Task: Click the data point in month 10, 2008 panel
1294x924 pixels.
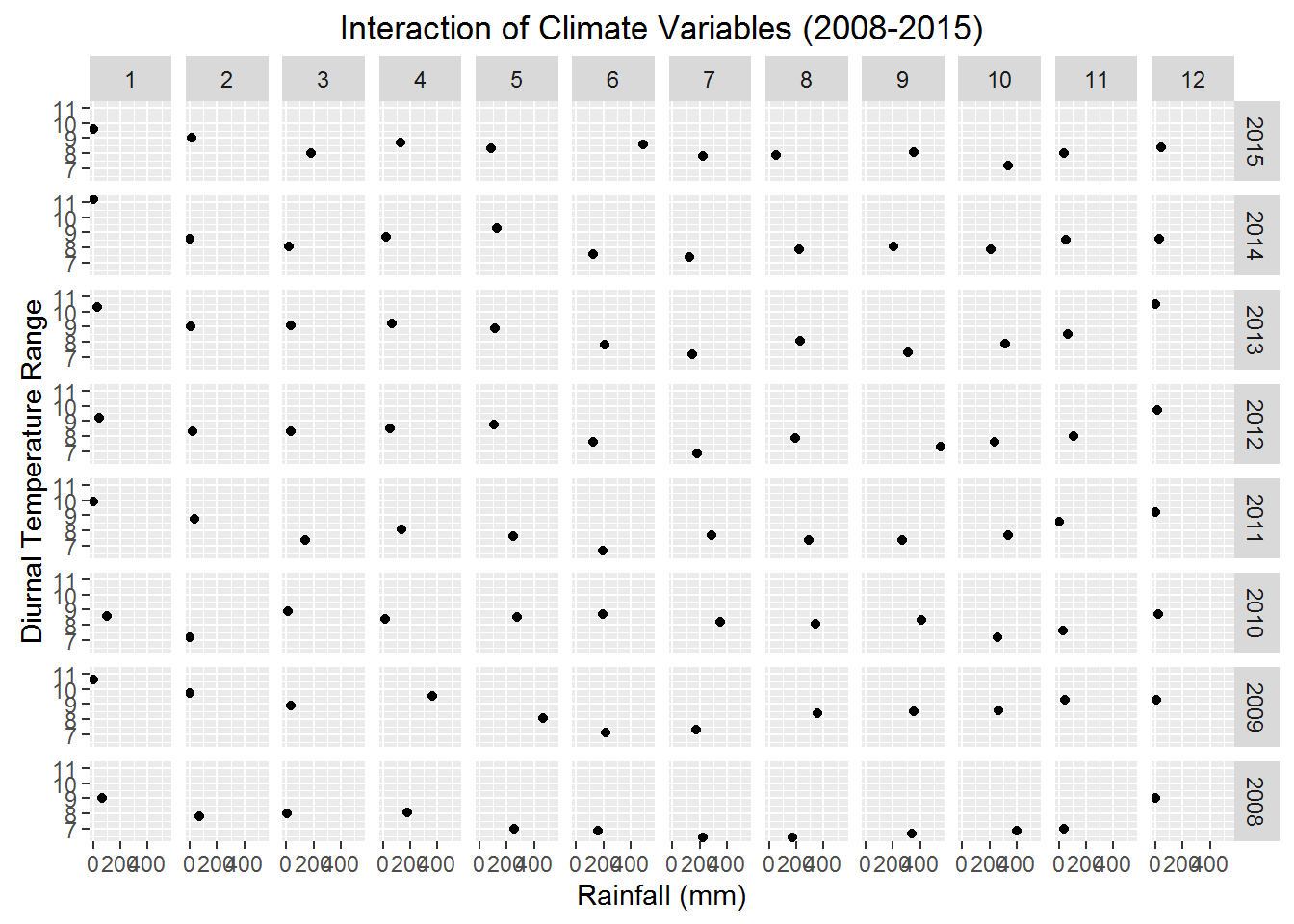Action: click(1017, 831)
